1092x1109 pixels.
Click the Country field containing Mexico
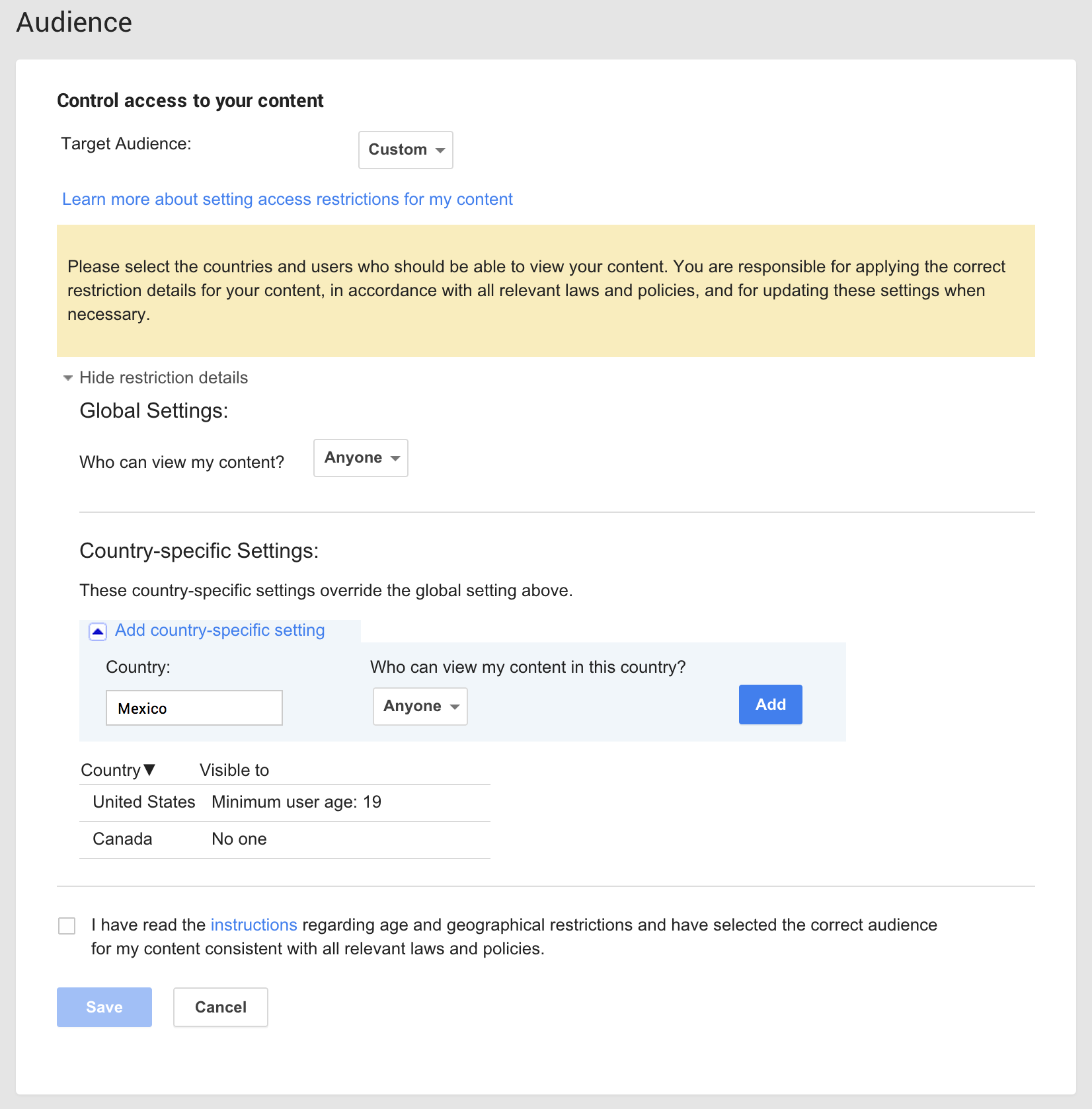point(194,708)
